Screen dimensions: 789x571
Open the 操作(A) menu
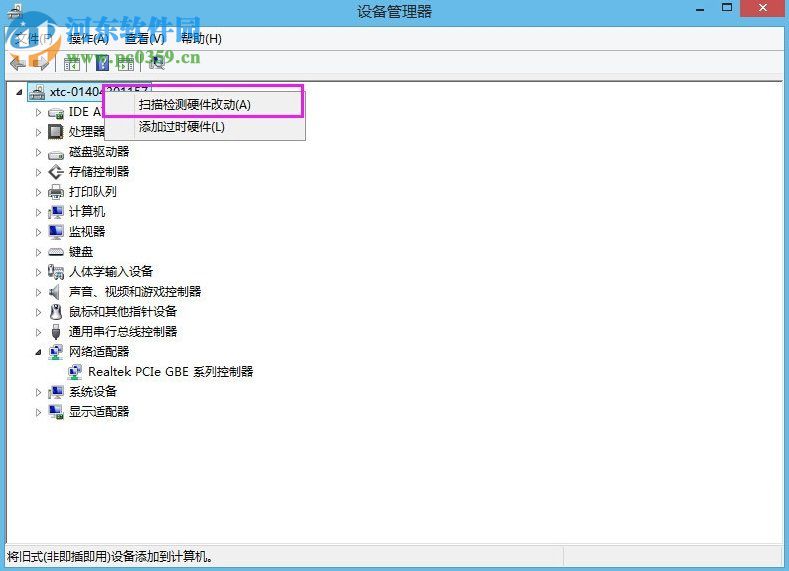(x=89, y=39)
